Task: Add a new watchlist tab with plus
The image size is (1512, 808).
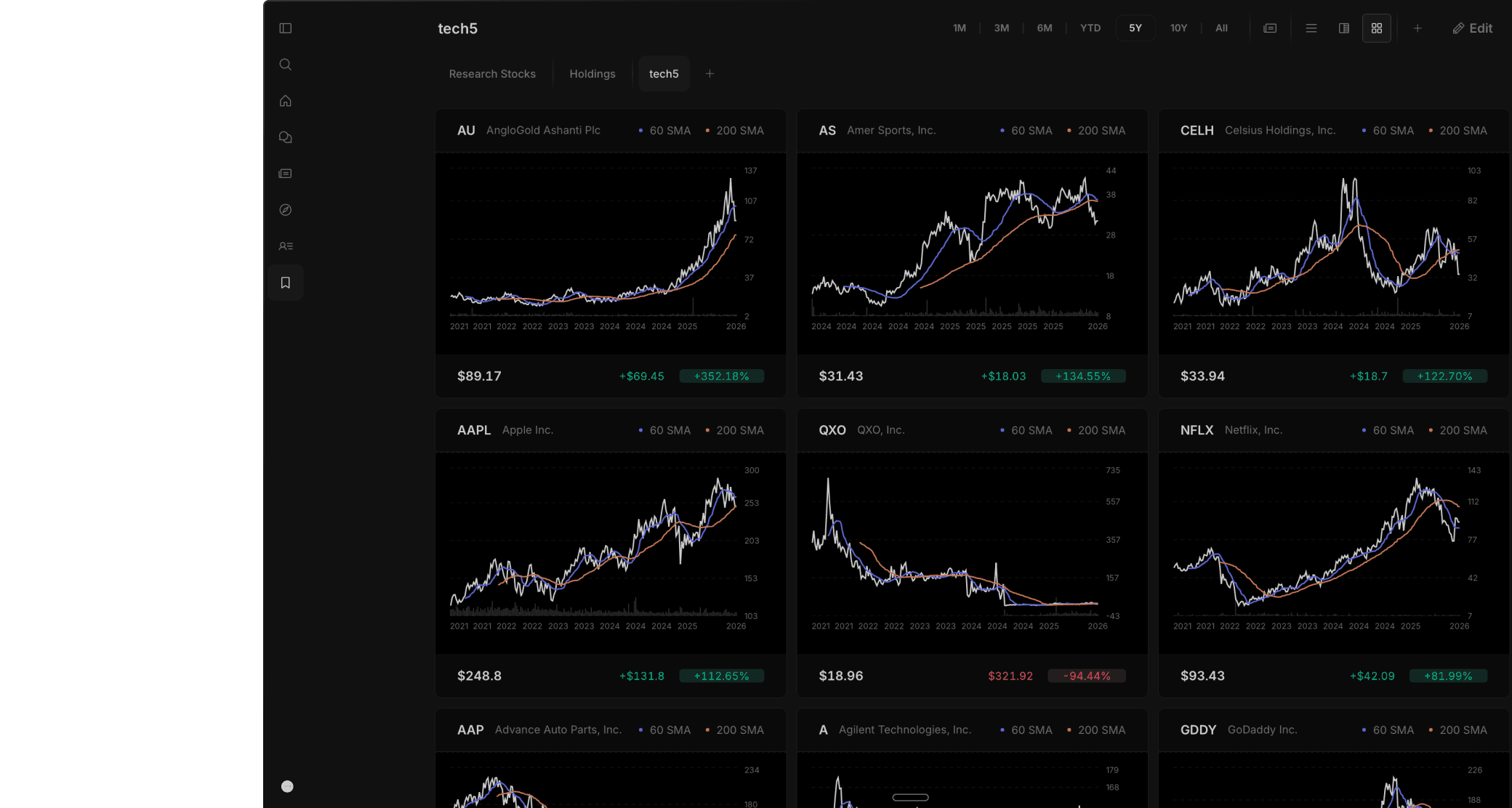Action: coord(709,74)
